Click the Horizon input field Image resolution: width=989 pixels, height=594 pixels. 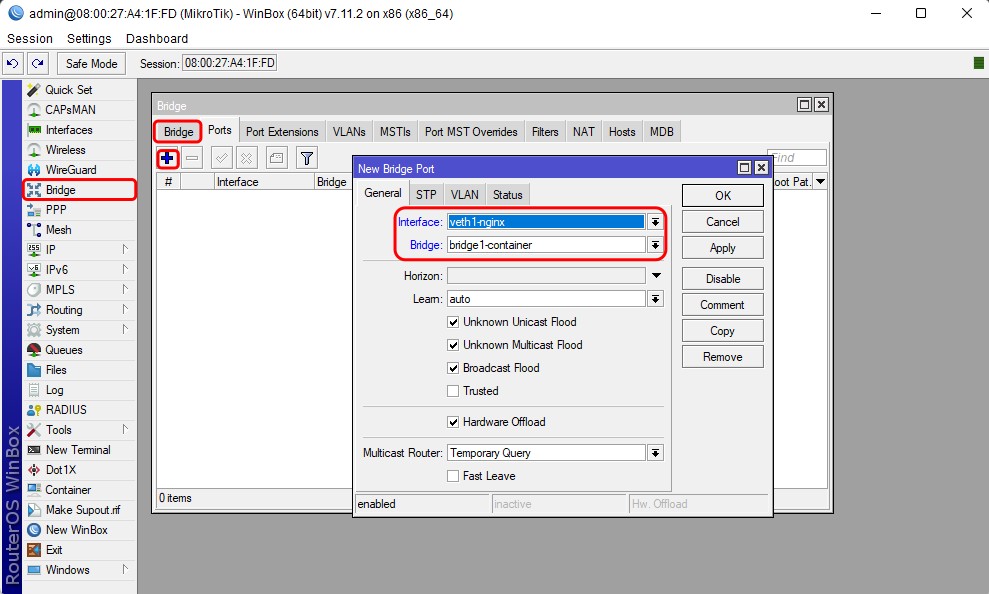click(x=545, y=276)
